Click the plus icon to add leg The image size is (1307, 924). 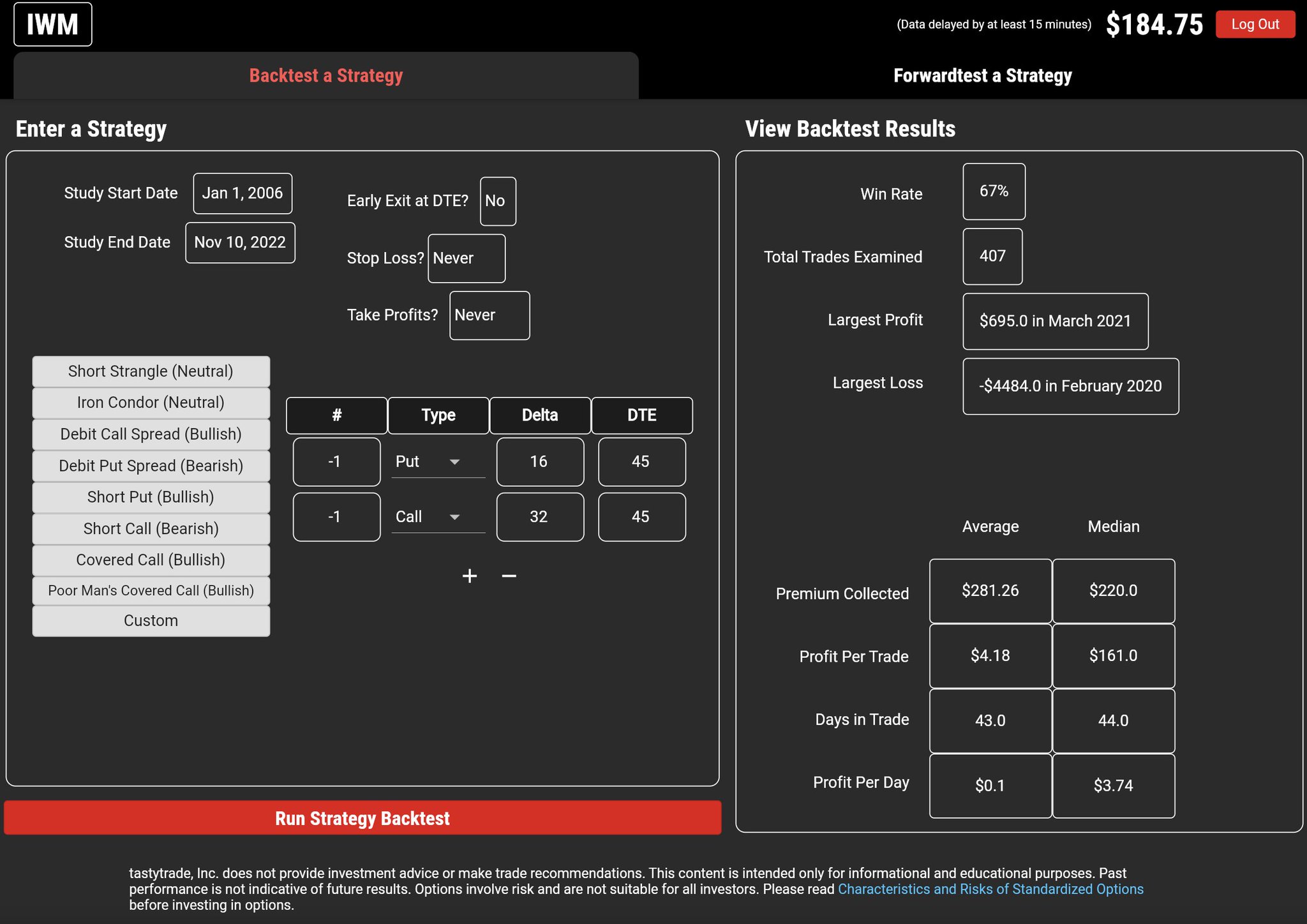tap(470, 576)
